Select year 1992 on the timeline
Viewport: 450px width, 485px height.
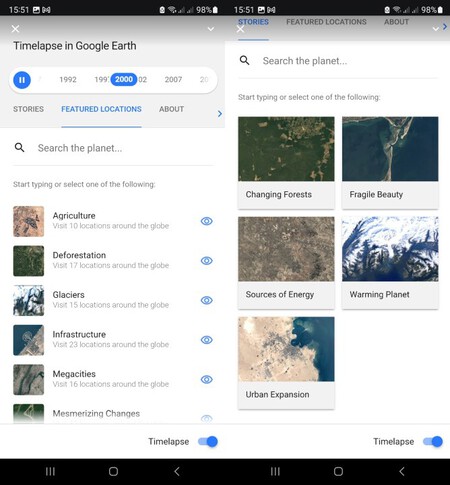pyautogui.click(x=68, y=80)
